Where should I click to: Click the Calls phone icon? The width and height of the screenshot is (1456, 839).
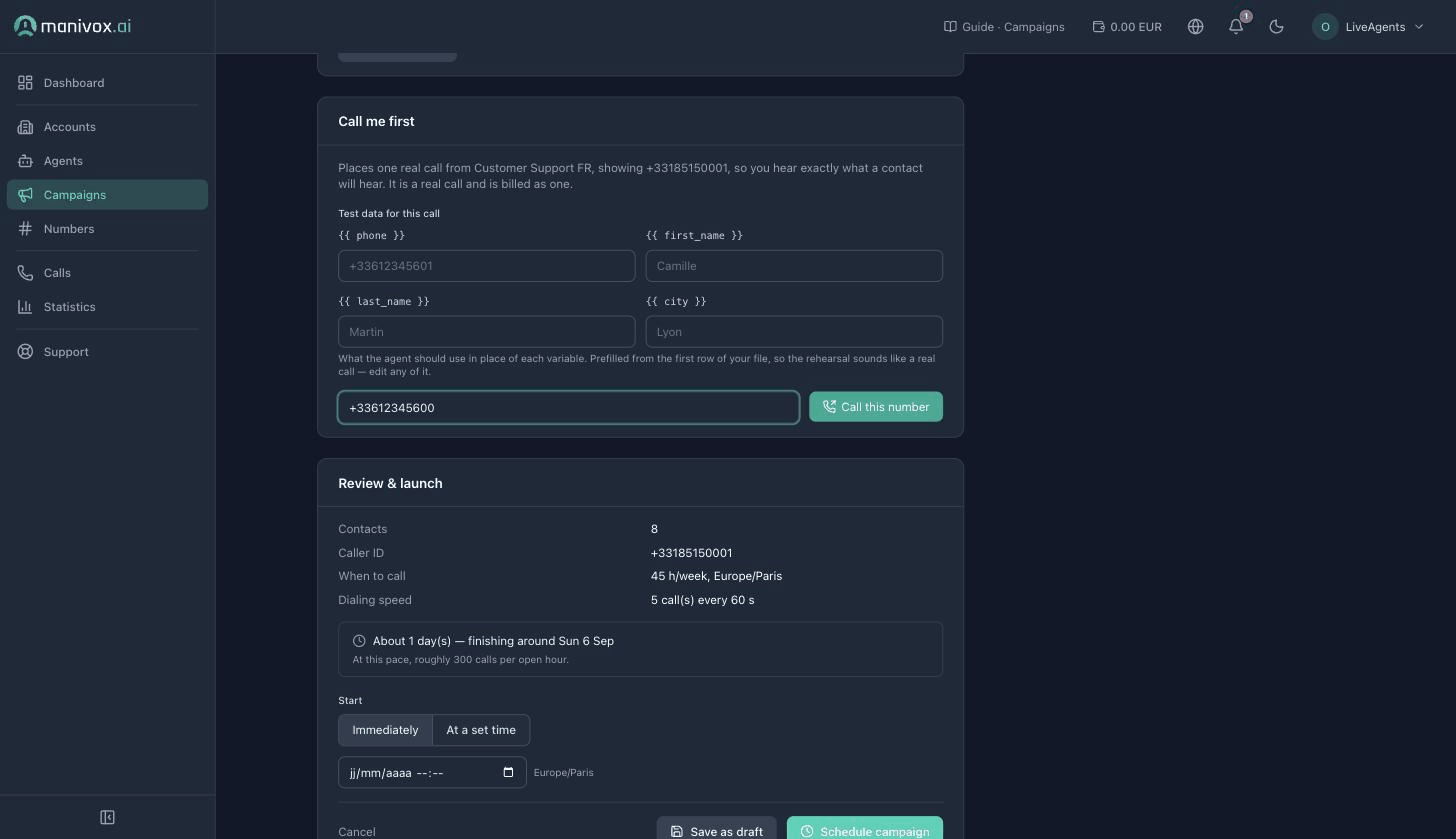point(25,273)
